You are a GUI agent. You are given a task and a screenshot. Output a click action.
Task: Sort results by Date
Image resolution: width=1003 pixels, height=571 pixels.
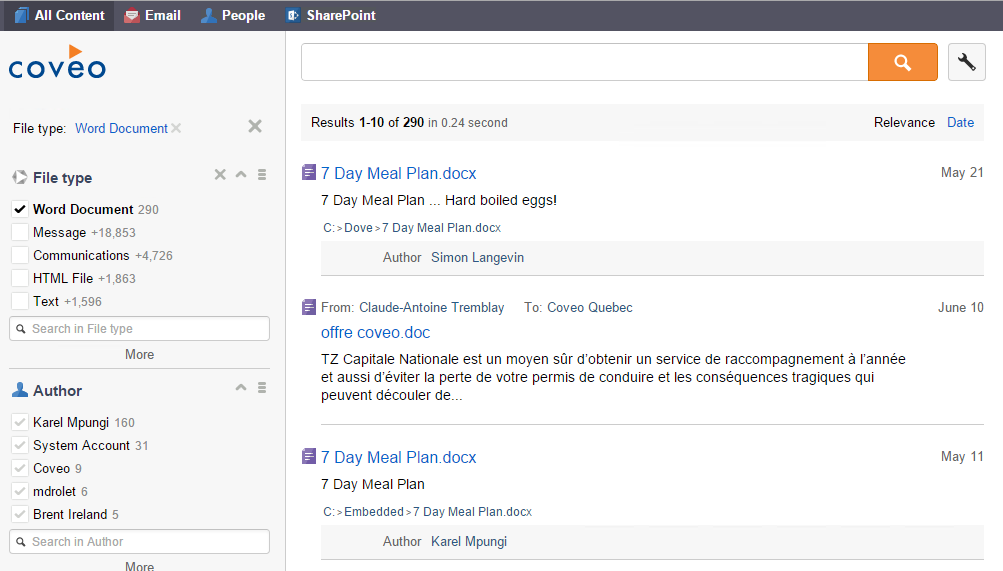tap(960, 122)
